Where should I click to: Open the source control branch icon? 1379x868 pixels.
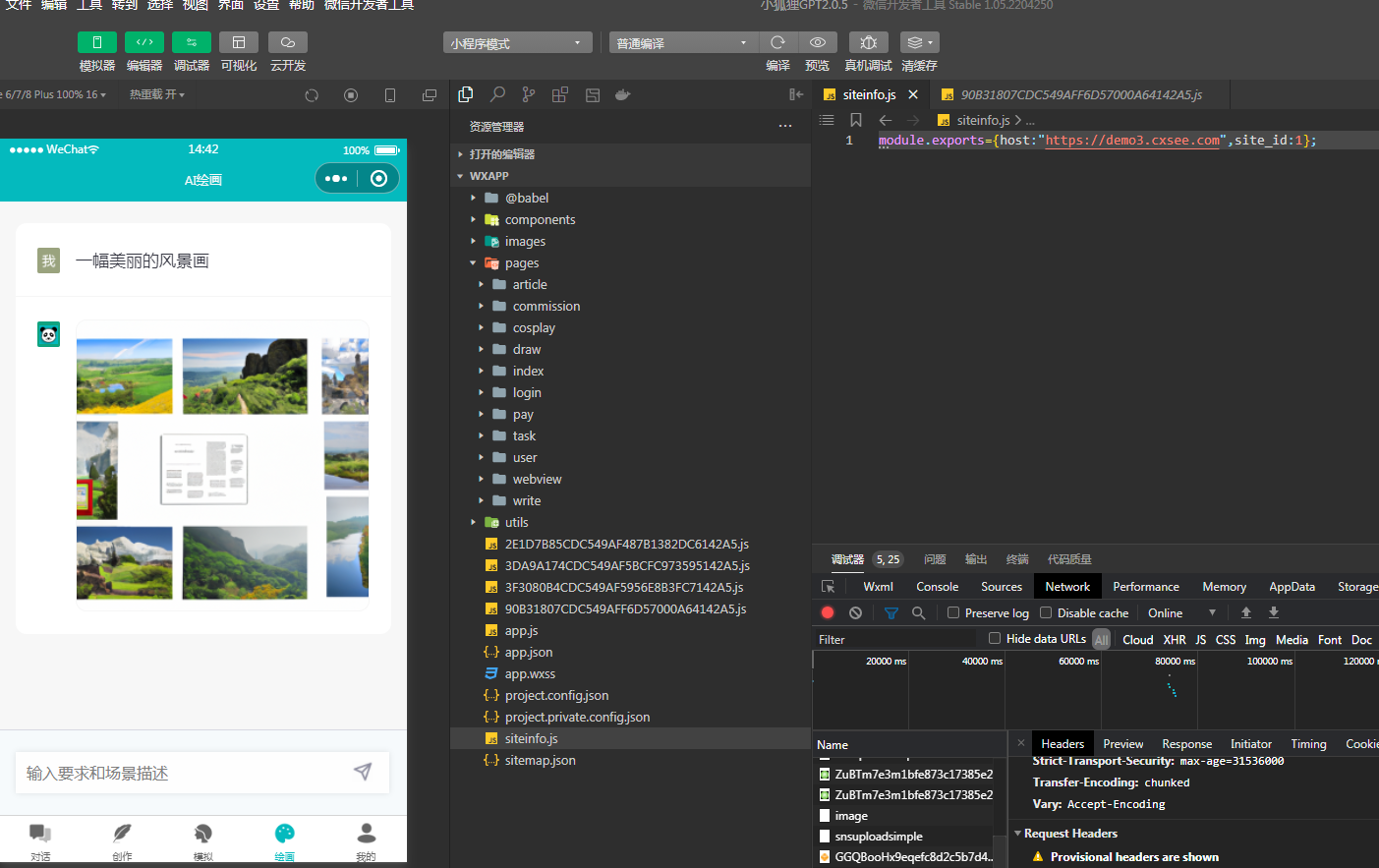[529, 94]
